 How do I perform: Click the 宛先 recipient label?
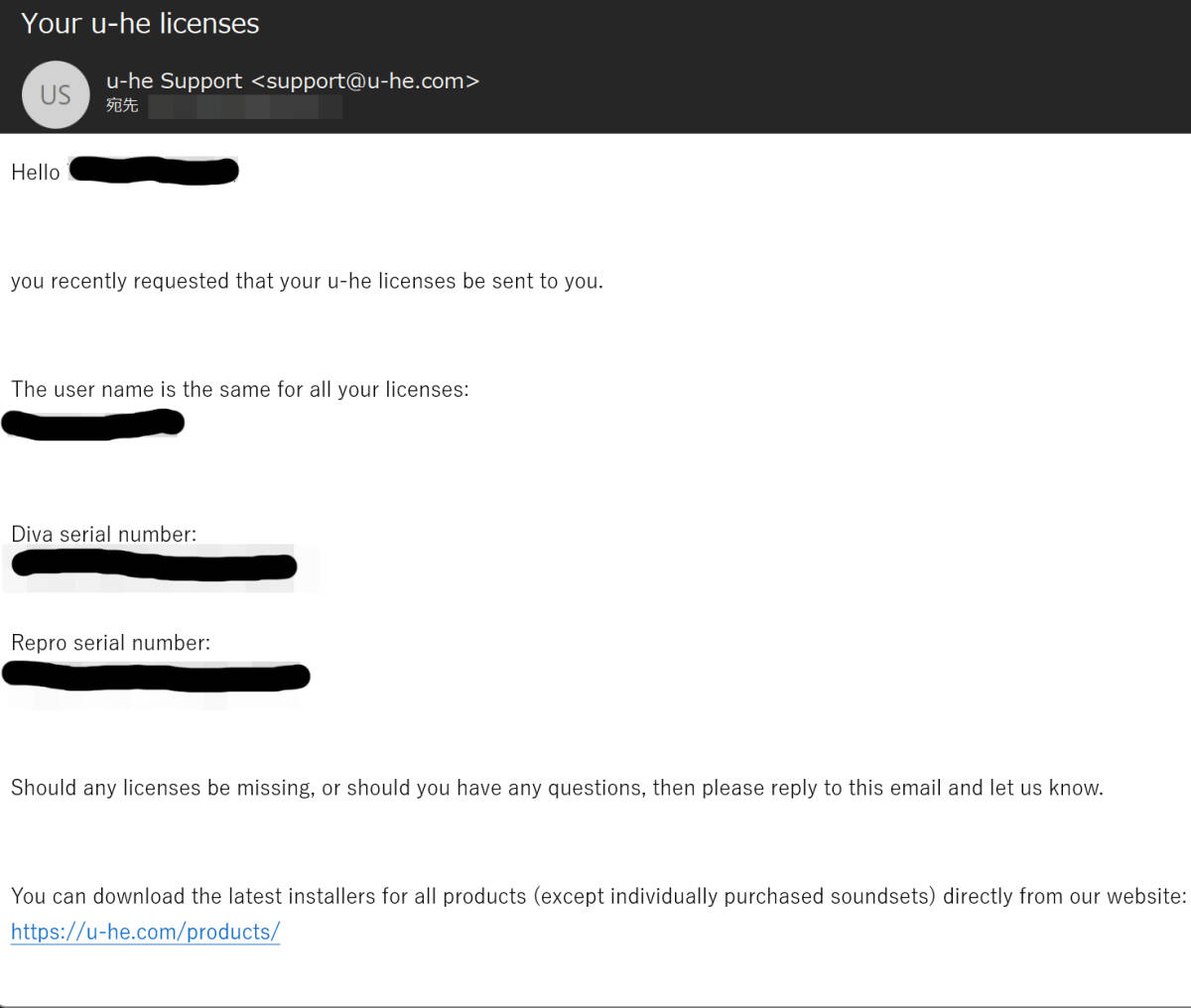(122, 105)
